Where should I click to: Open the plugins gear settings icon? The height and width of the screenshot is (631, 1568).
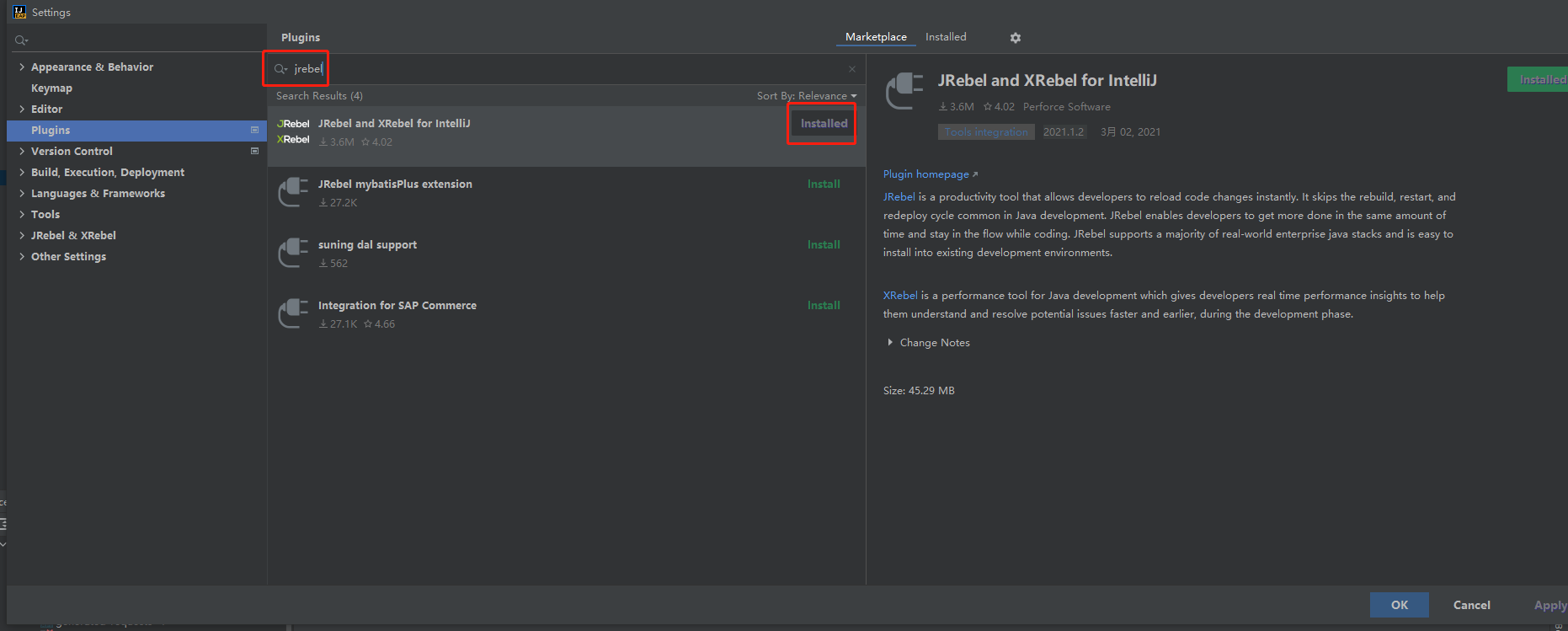1015,38
